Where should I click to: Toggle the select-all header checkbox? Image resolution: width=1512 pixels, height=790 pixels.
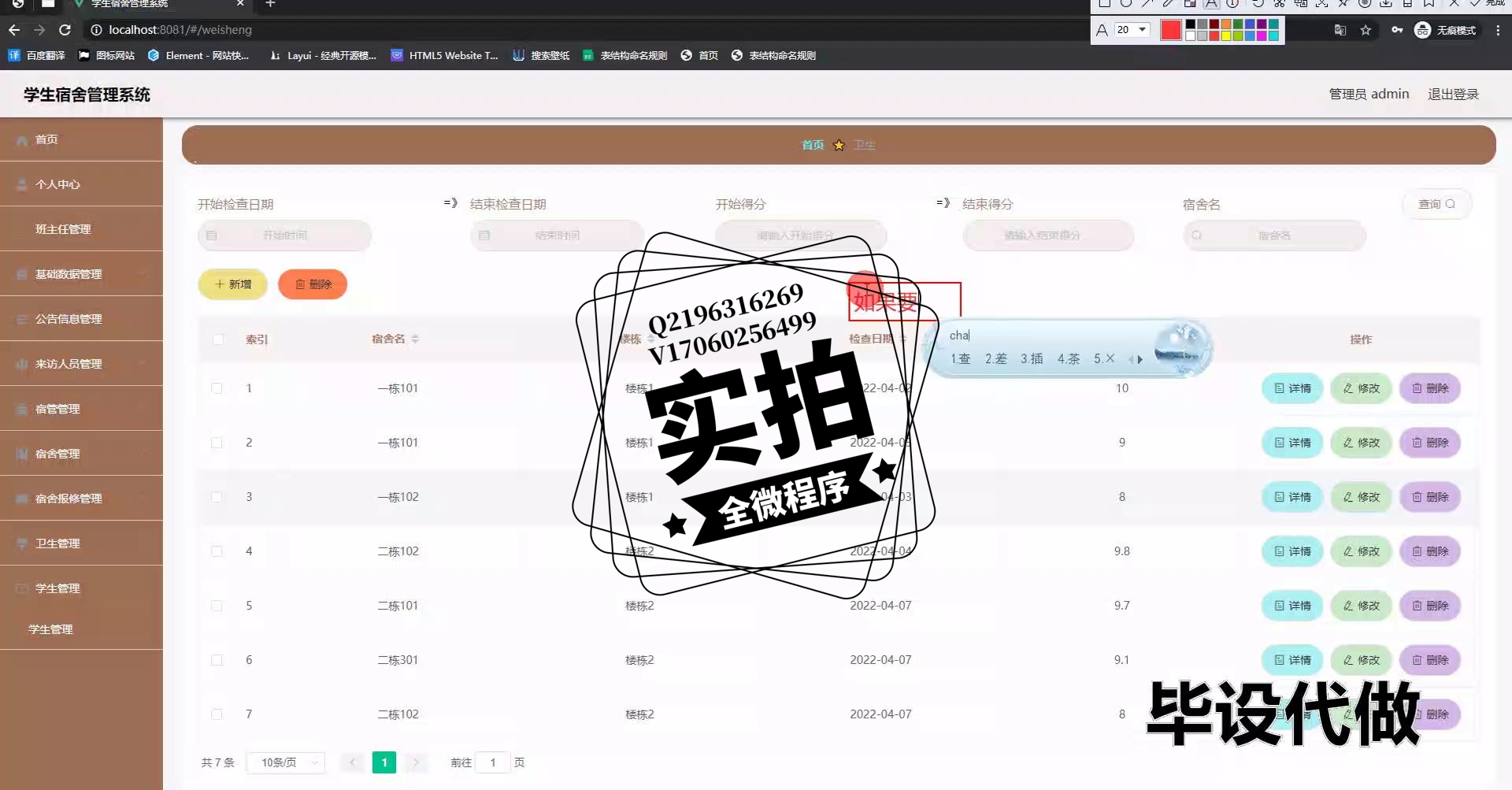pos(217,339)
